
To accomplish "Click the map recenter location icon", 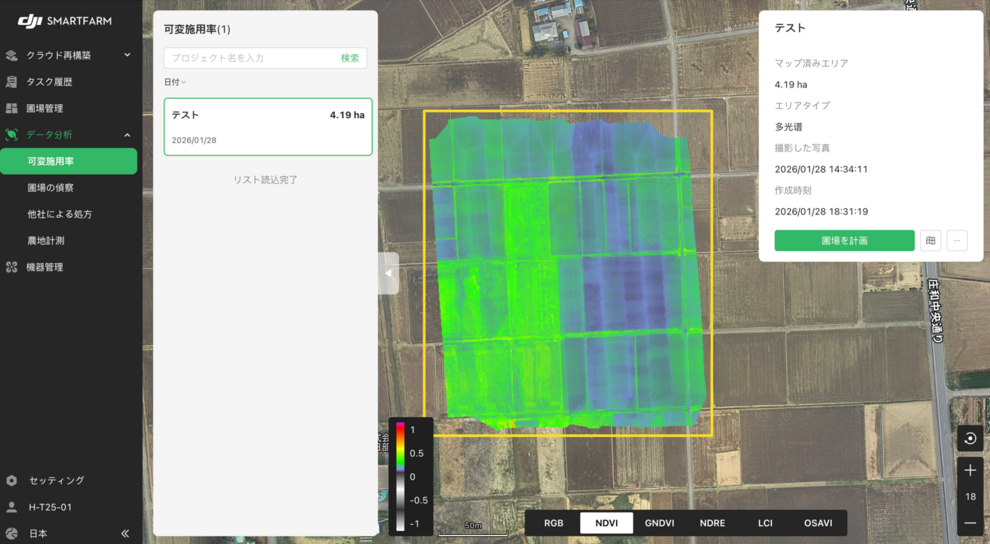I will tap(970, 438).
